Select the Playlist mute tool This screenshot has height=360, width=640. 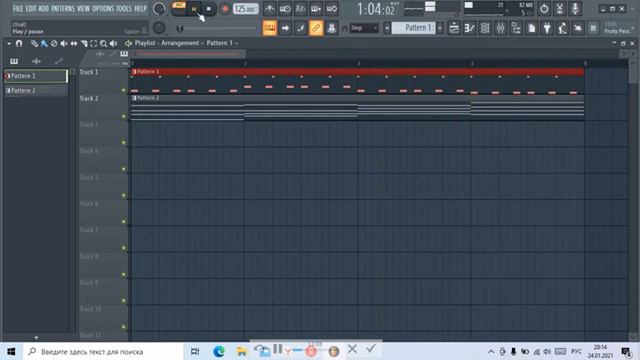click(64, 43)
